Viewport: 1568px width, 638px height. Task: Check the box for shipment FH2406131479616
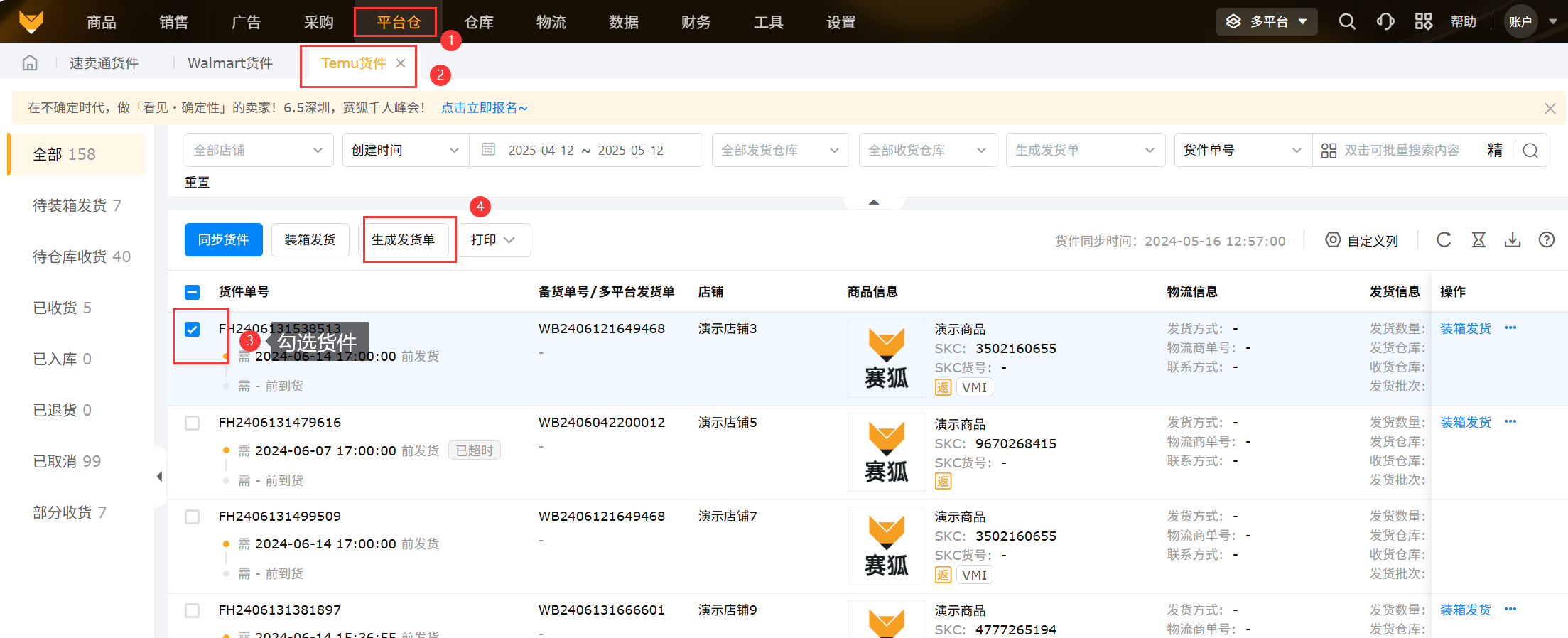193,423
